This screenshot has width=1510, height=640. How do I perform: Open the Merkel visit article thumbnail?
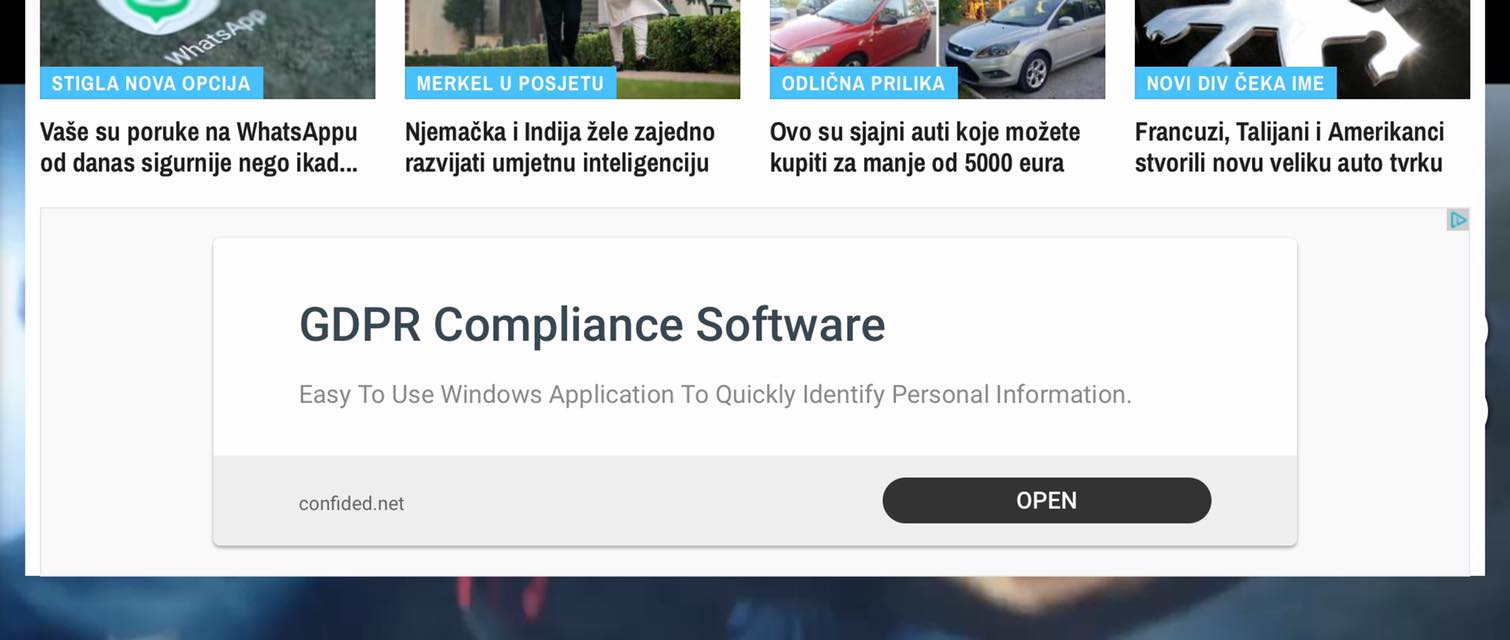pyautogui.click(x=572, y=49)
